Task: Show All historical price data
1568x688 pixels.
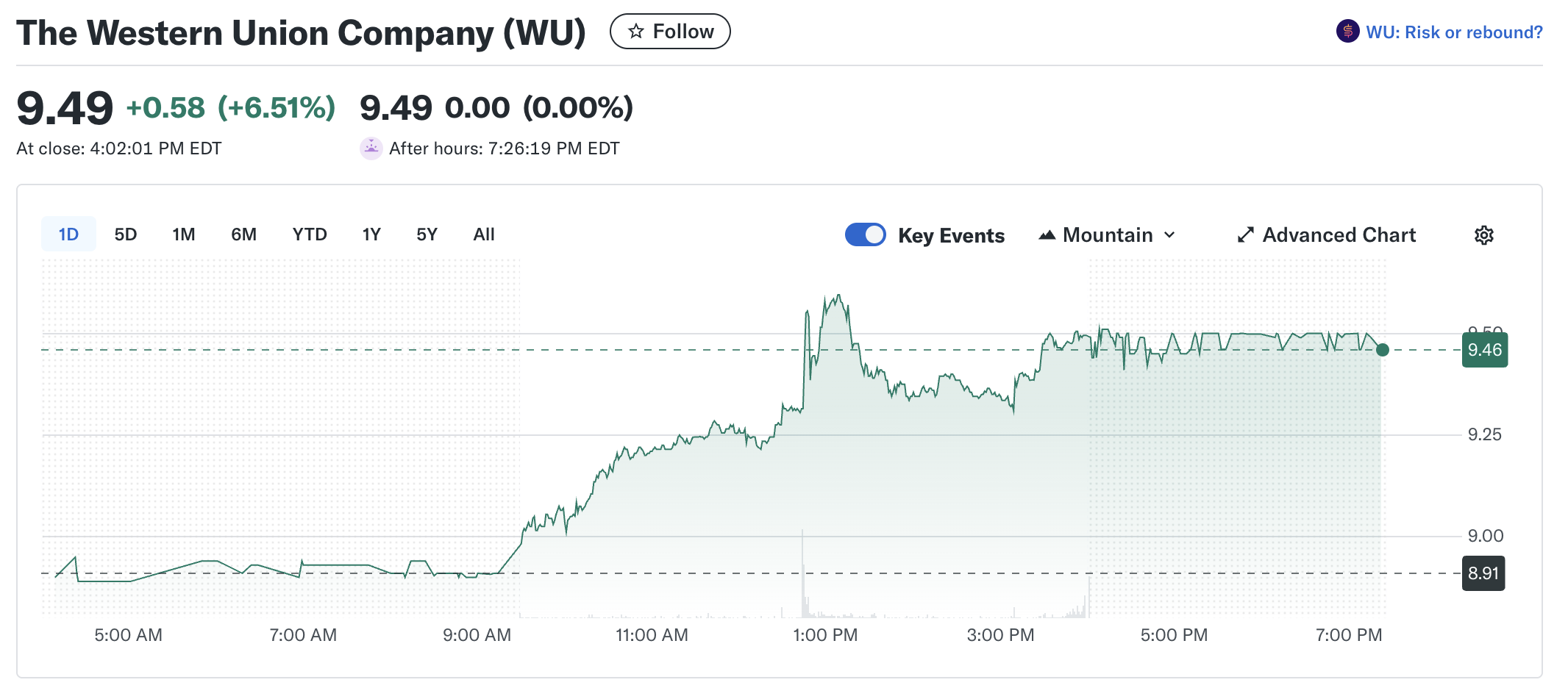Action: click(484, 234)
